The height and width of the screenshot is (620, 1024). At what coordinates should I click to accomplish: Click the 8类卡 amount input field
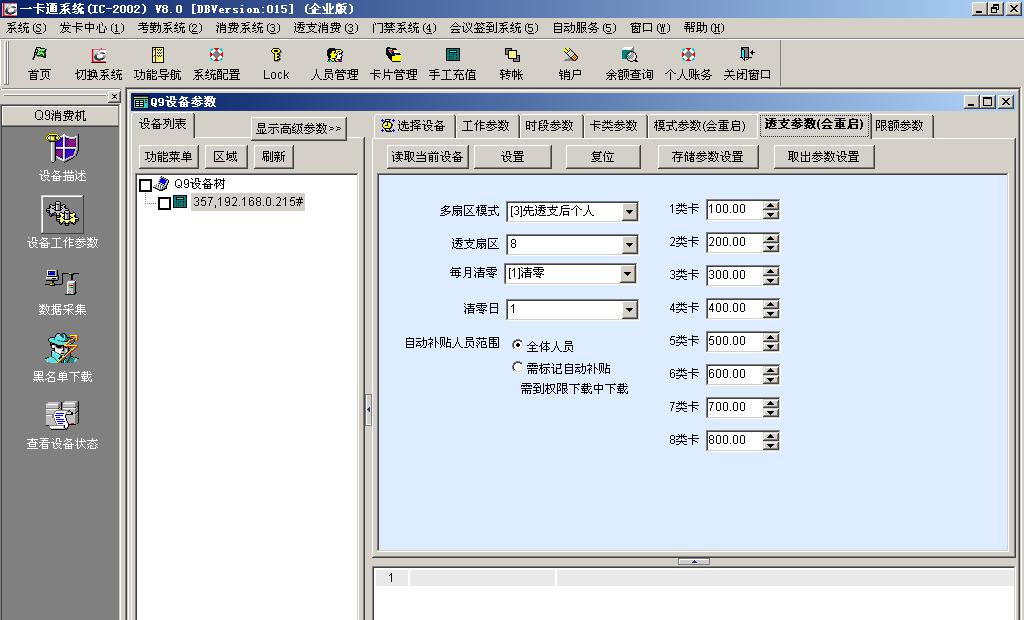733,440
